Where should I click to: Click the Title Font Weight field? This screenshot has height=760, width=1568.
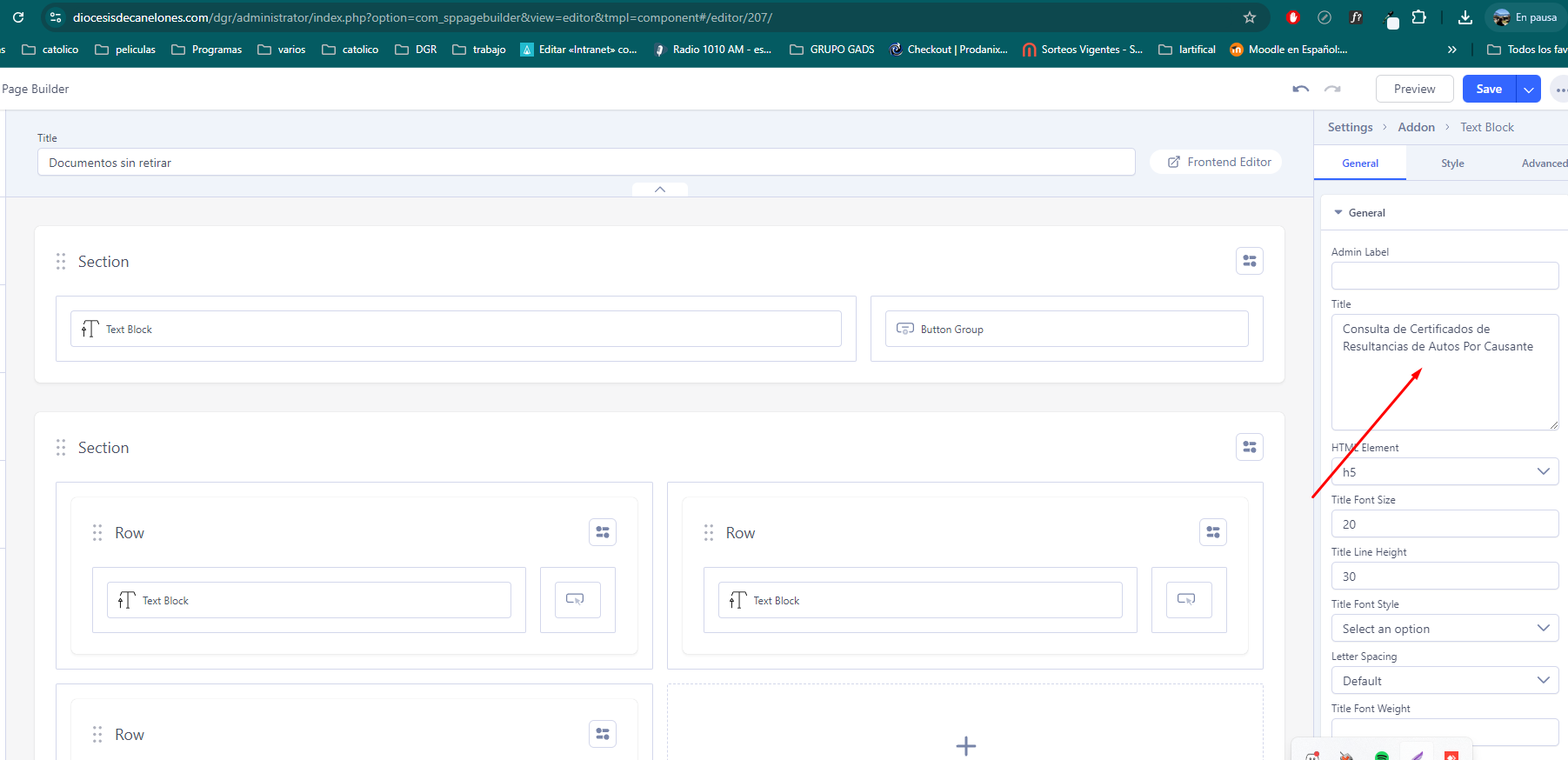pyautogui.click(x=1445, y=732)
